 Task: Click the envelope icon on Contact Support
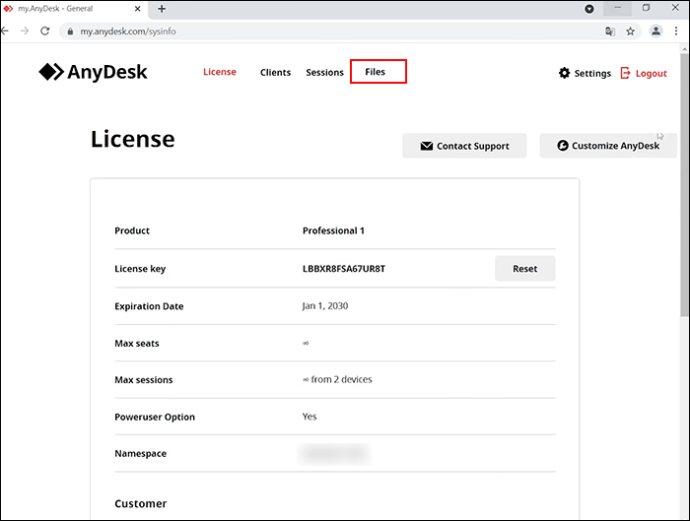pos(426,146)
